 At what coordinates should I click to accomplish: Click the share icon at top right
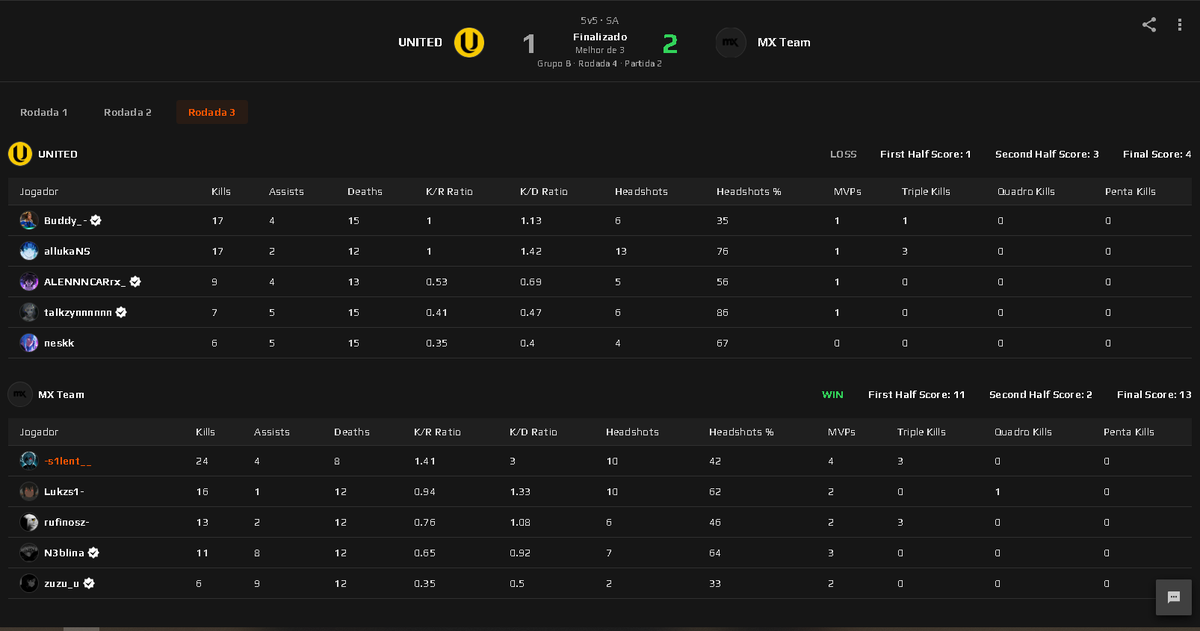point(1149,25)
